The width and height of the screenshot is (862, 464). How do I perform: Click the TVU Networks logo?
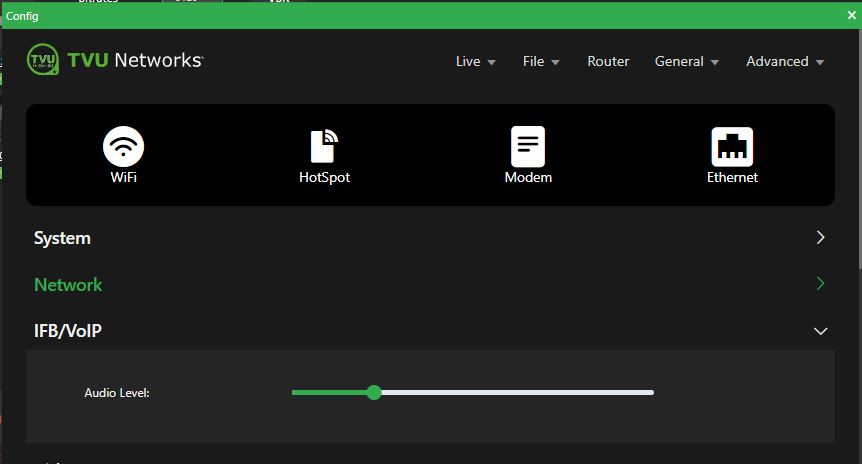[115, 59]
